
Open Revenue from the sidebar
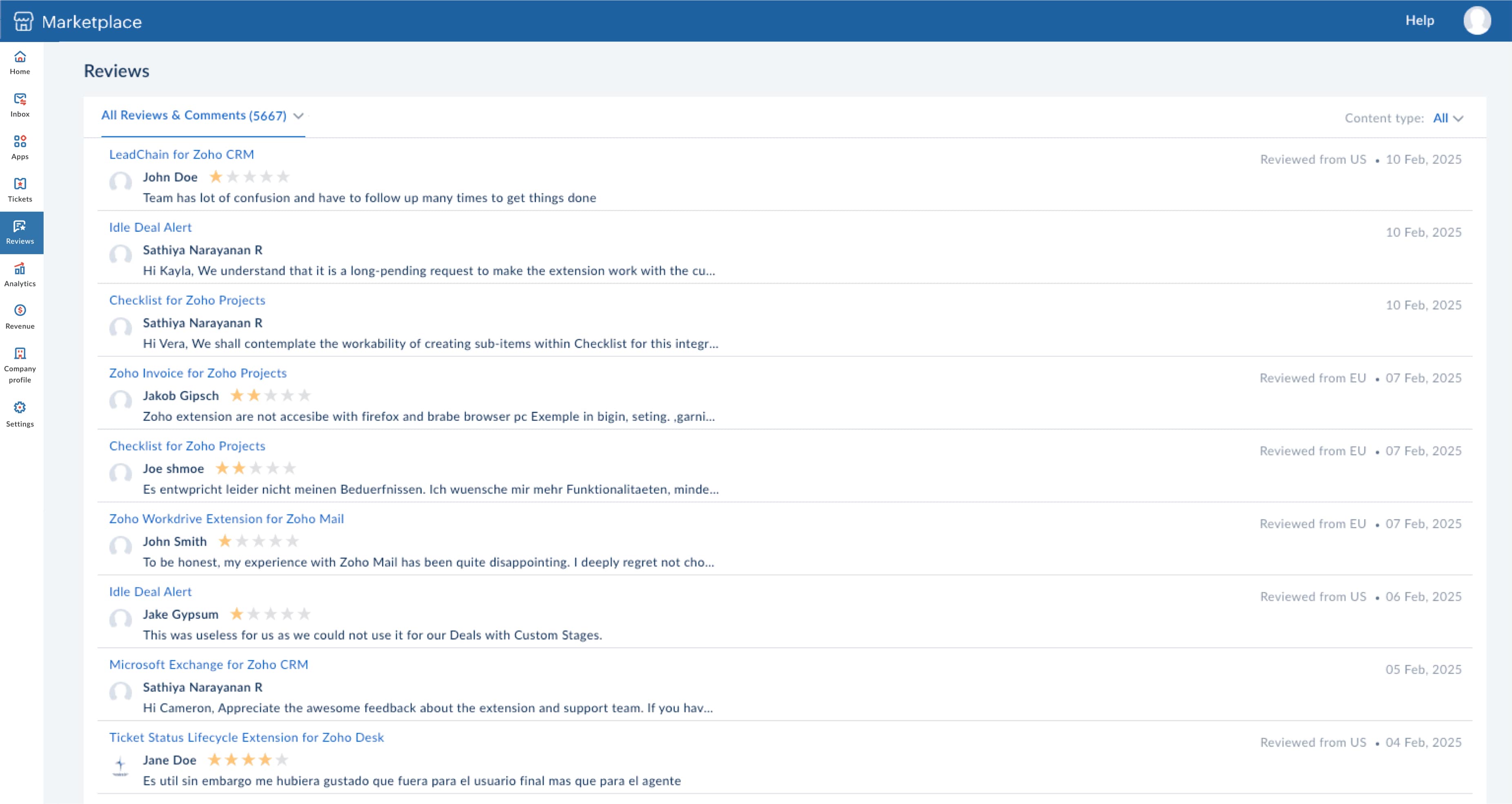20,317
